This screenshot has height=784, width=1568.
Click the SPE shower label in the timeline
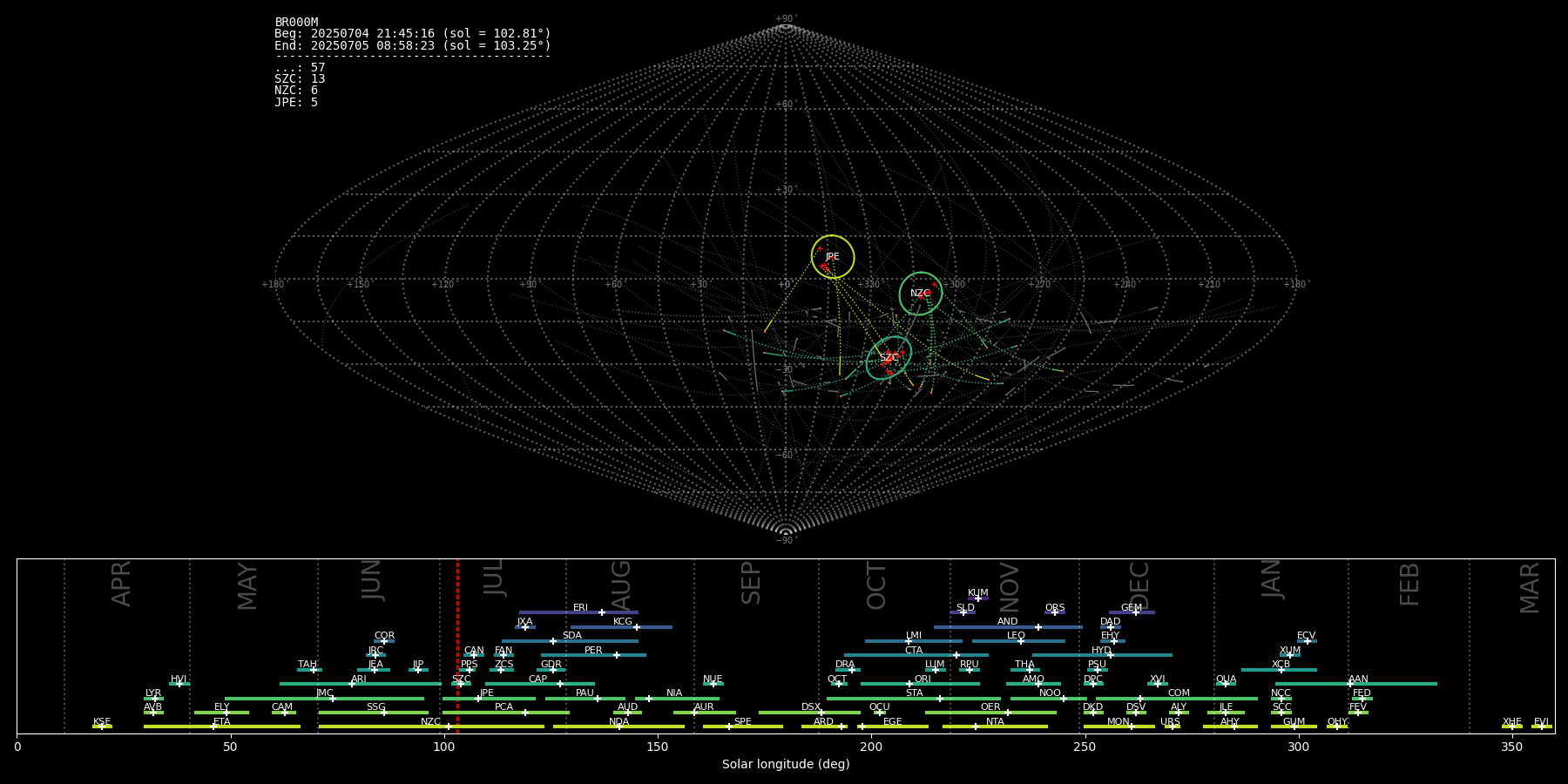[742, 722]
